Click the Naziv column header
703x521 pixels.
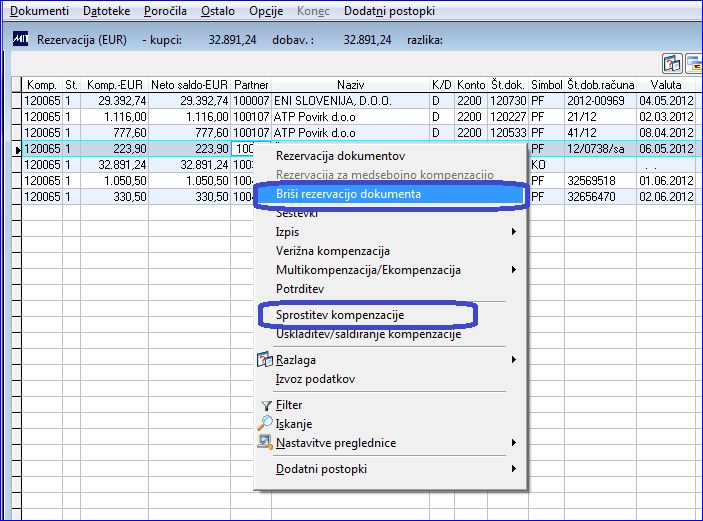(350, 85)
